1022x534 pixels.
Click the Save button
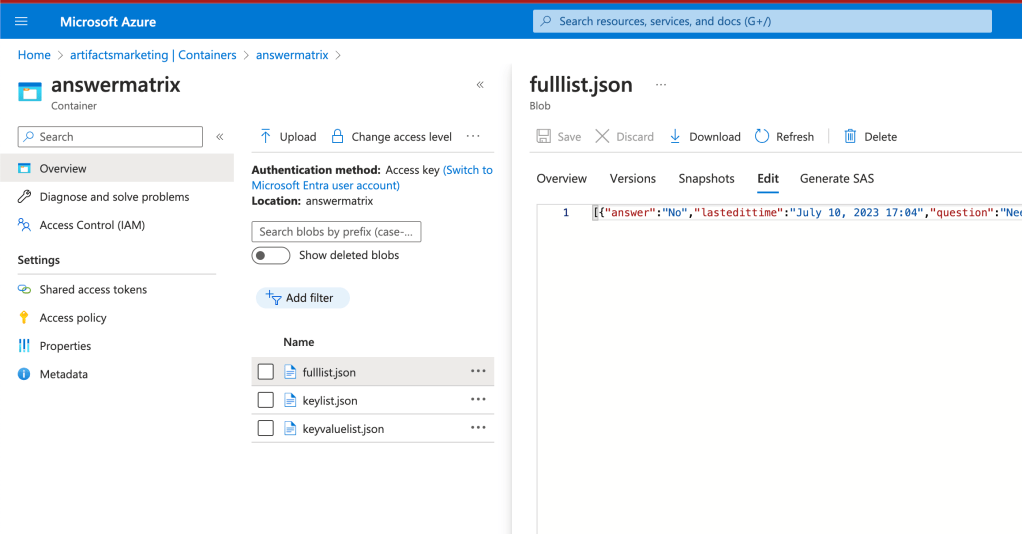click(559, 137)
